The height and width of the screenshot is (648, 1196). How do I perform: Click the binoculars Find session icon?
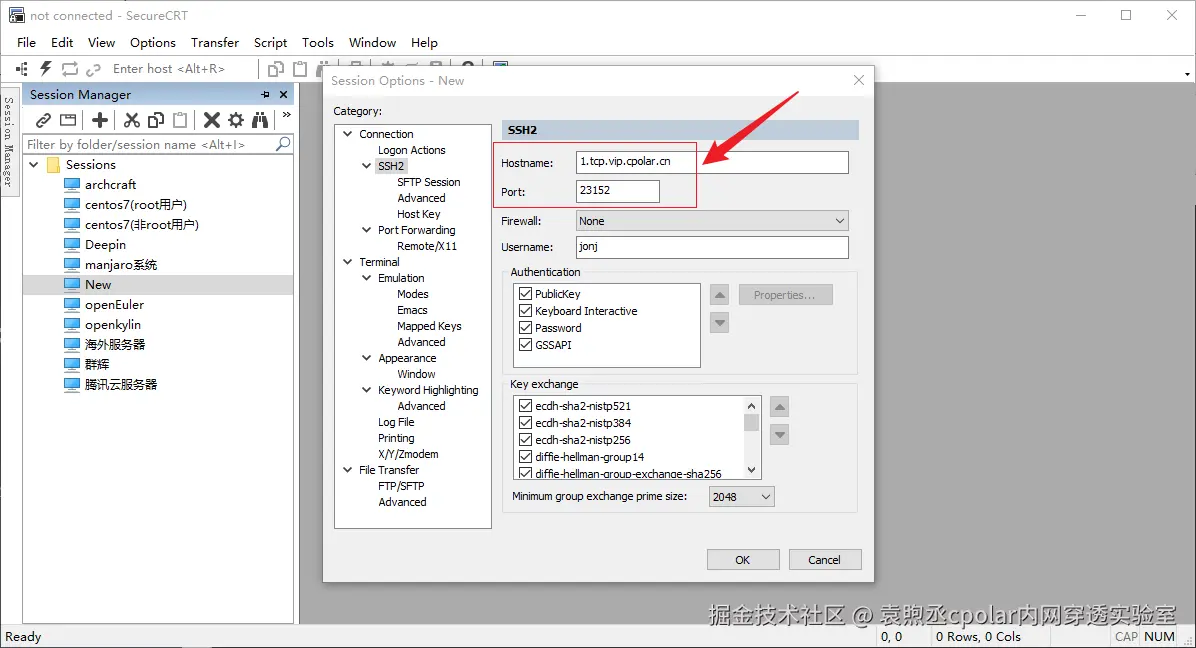click(260, 120)
